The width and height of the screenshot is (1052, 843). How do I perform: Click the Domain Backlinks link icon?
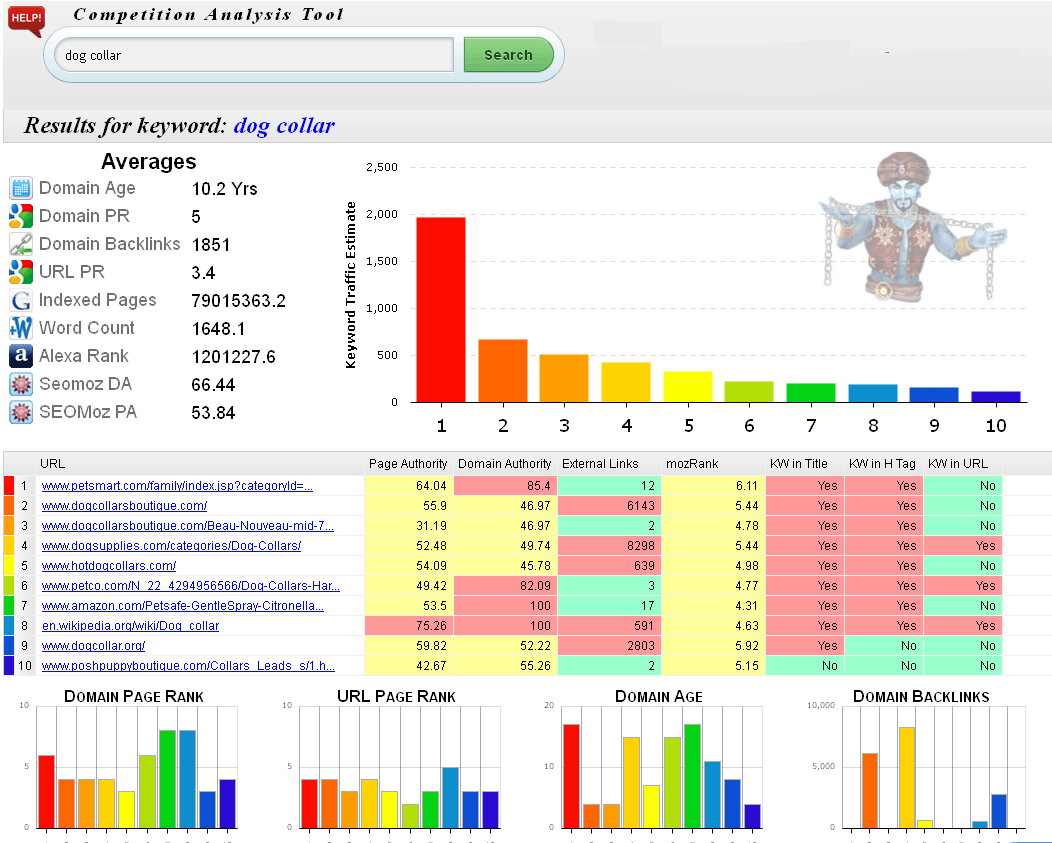21,244
